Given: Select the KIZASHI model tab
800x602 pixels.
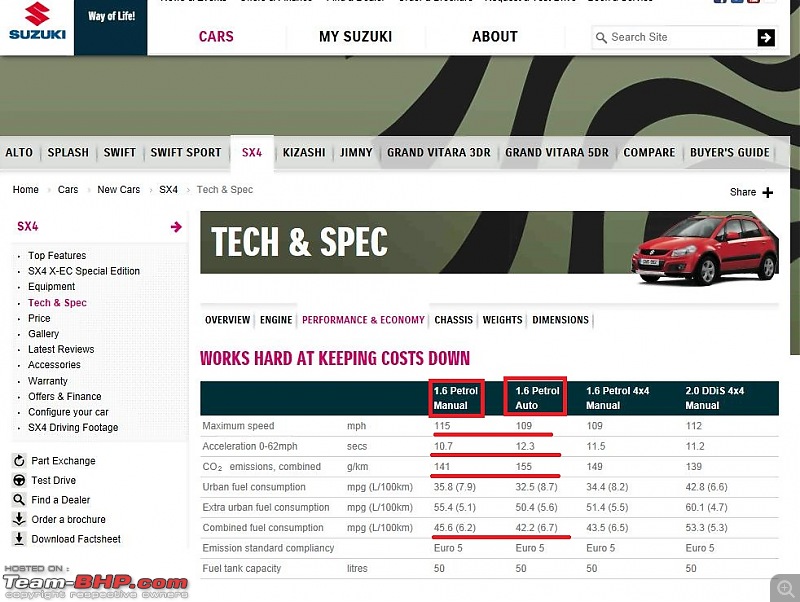Looking at the screenshot, I should (x=304, y=153).
